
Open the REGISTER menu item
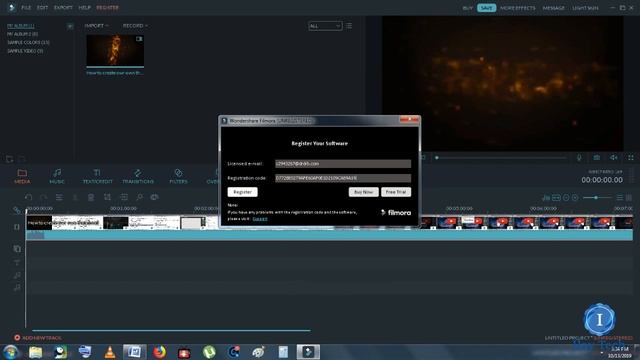tap(107, 8)
